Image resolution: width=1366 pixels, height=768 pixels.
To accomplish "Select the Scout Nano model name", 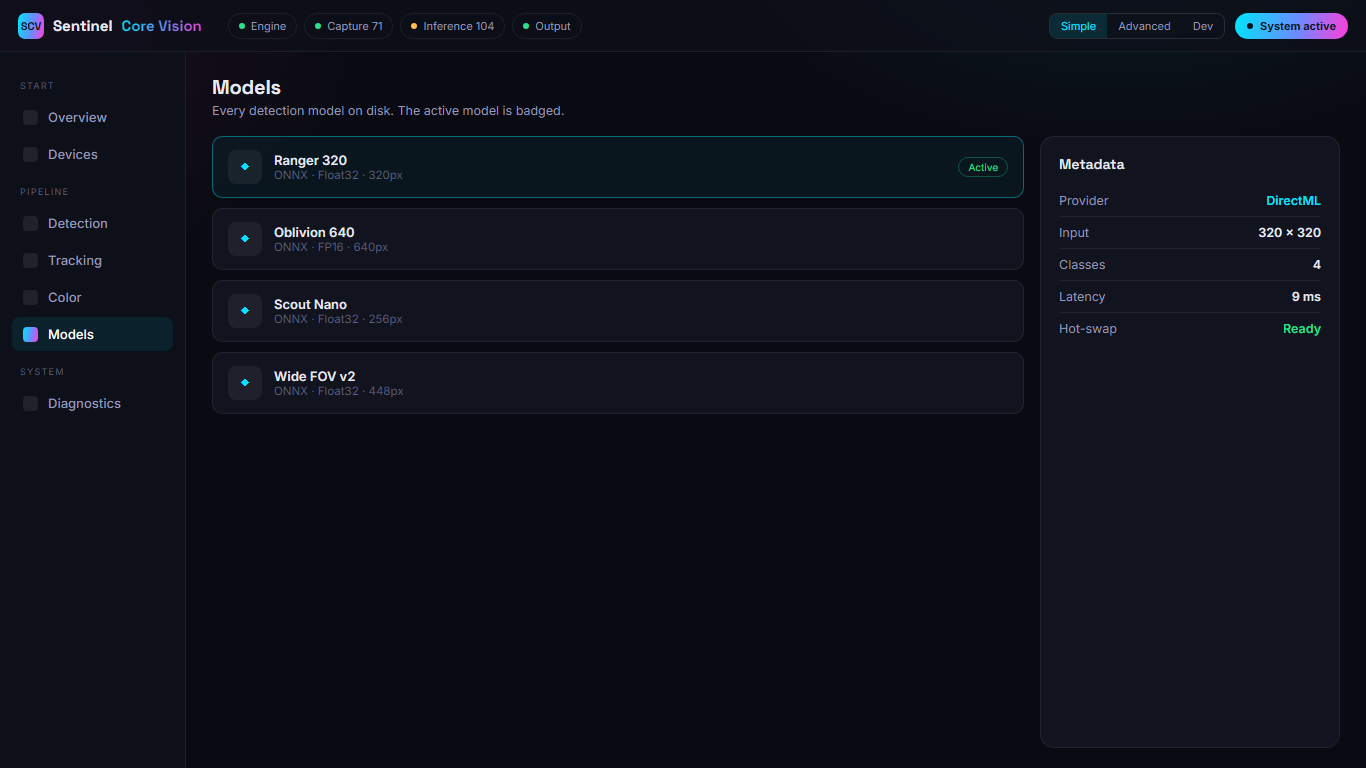I will pyautogui.click(x=310, y=304).
